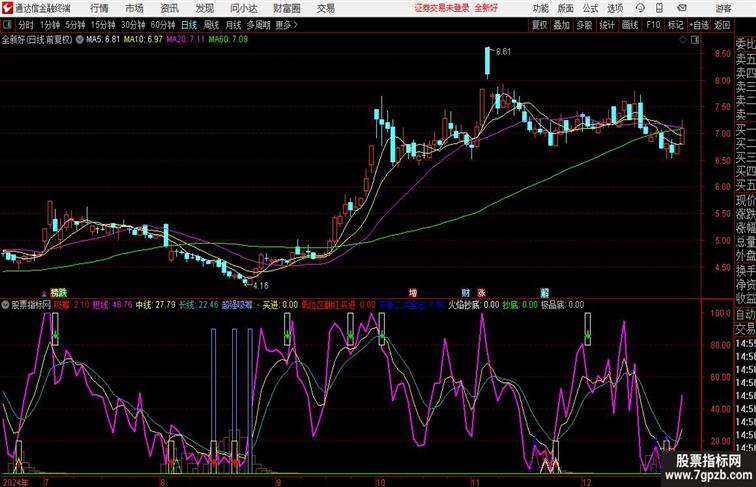The width and height of the screenshot is (756, 487).
Task: Open the mail envelope icon
Action: point(682,8)
